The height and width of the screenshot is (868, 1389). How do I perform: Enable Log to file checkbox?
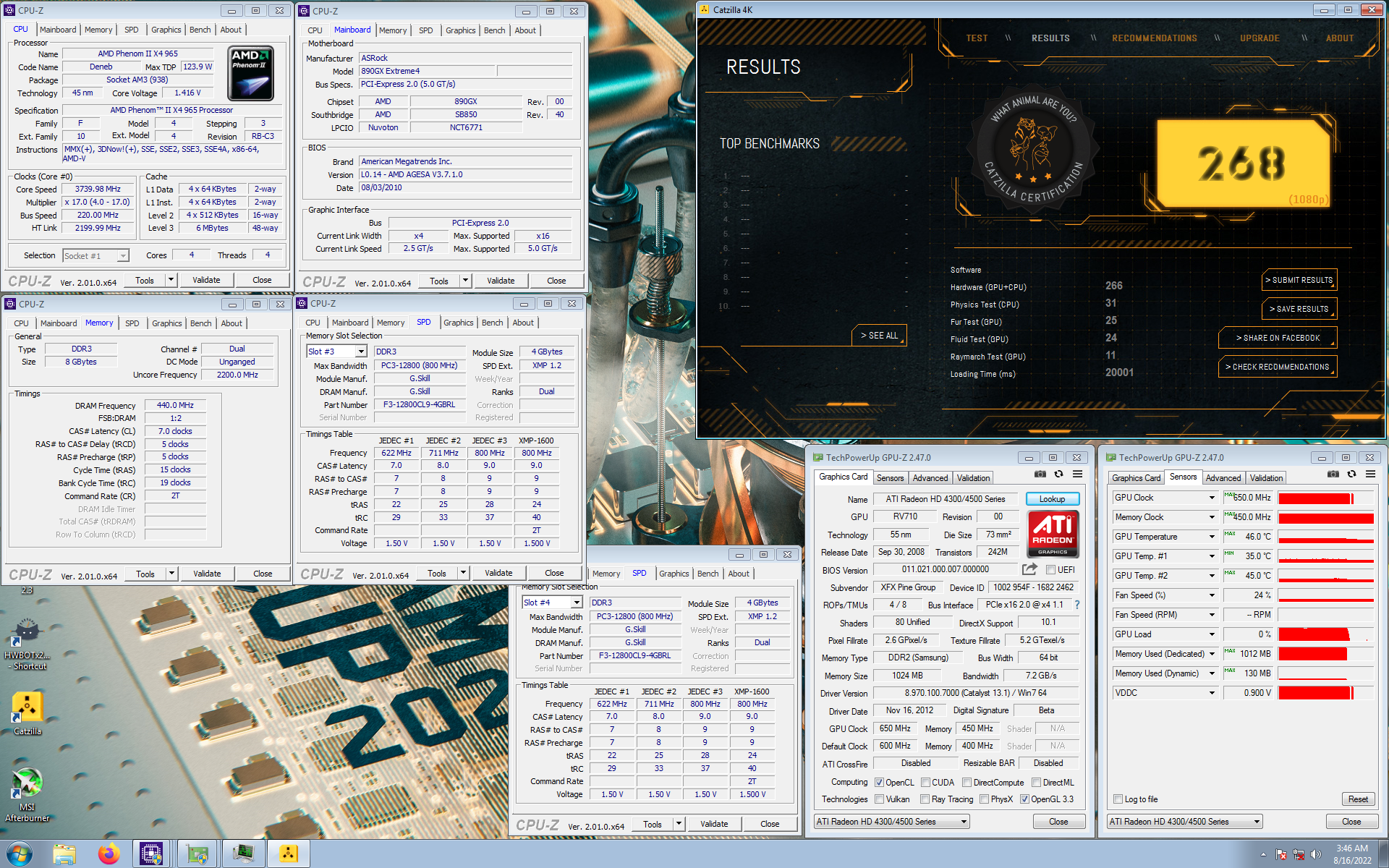pyautogui.click(x=1118, y=799)
